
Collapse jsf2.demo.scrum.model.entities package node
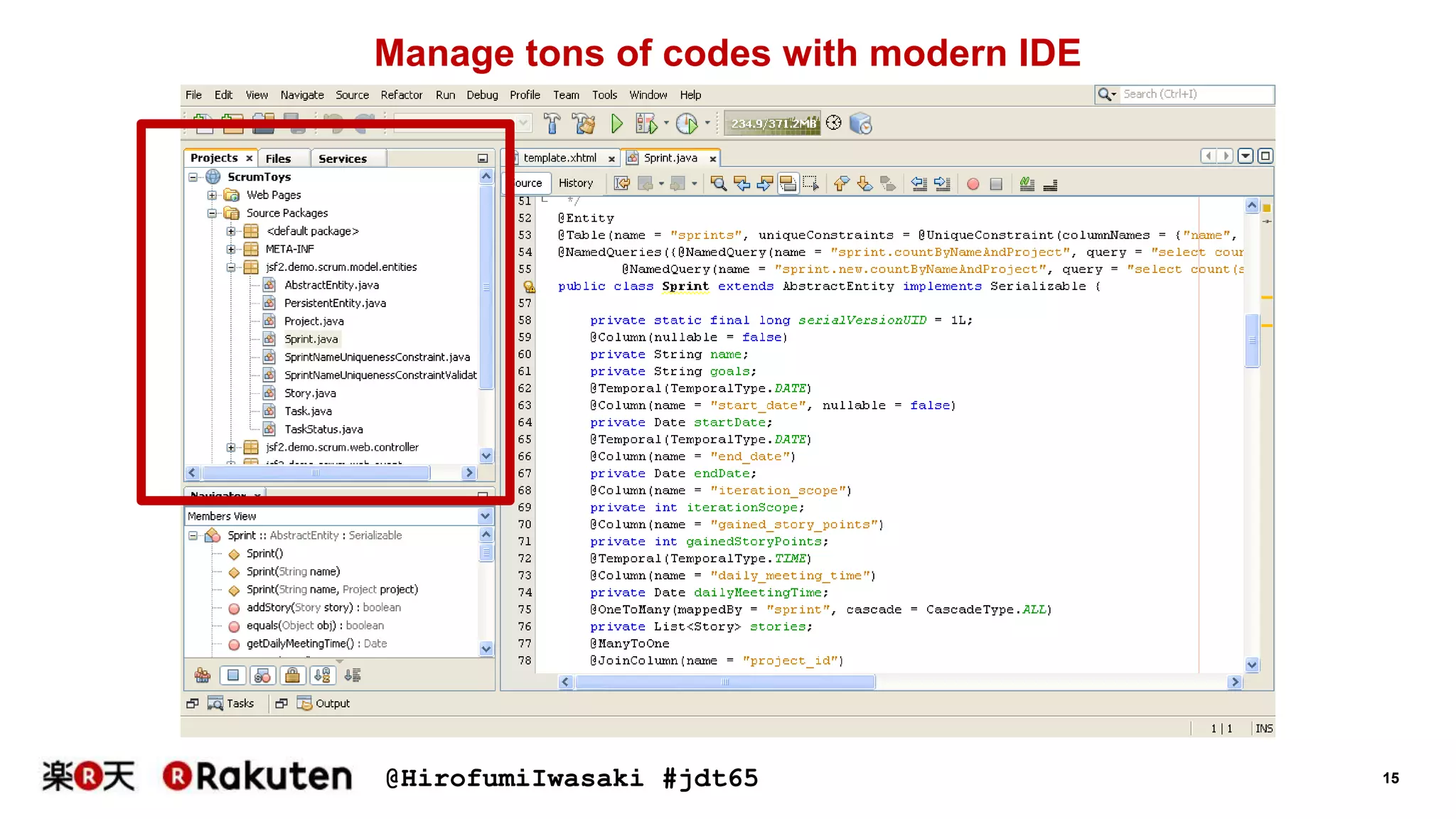point(231,267)
